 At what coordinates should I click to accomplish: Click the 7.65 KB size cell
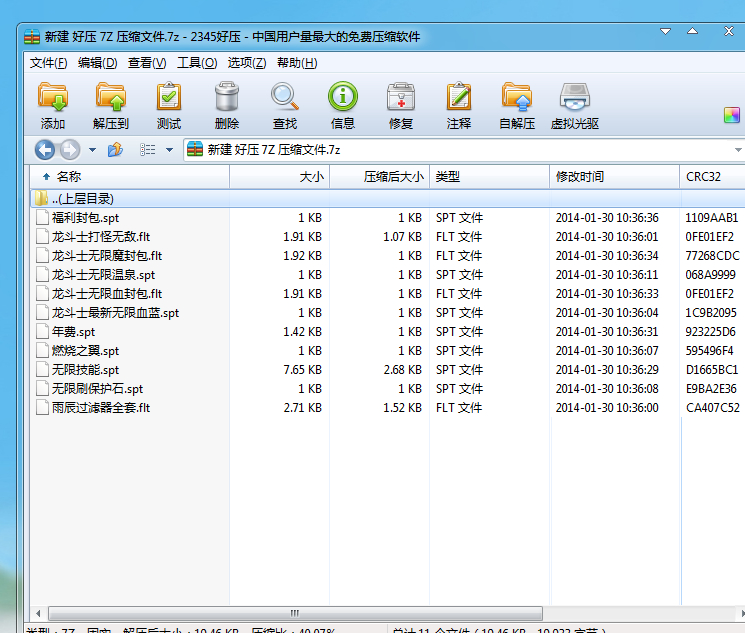[x=303, y=370]
